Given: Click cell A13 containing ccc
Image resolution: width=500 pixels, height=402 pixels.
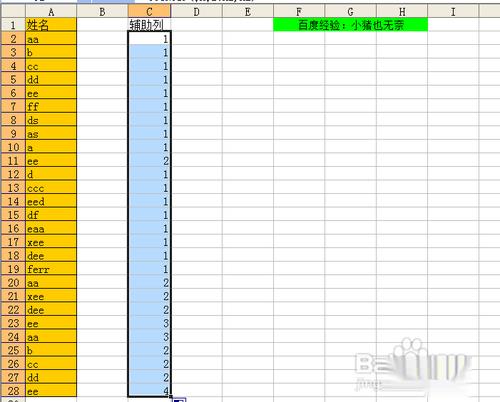Looking at the screenshot, I should point(51,188).
